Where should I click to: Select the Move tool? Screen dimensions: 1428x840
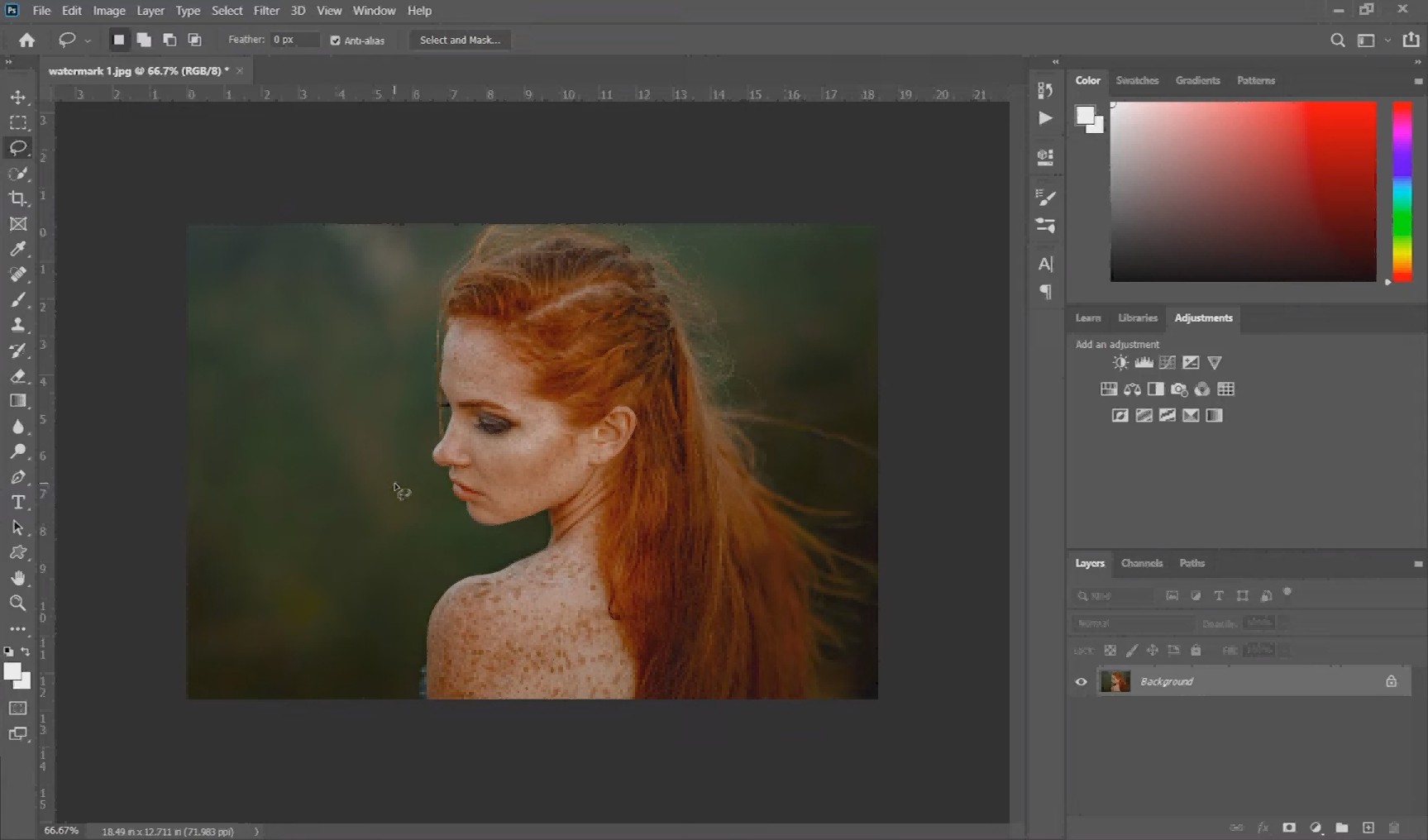(x=18, y=97)
